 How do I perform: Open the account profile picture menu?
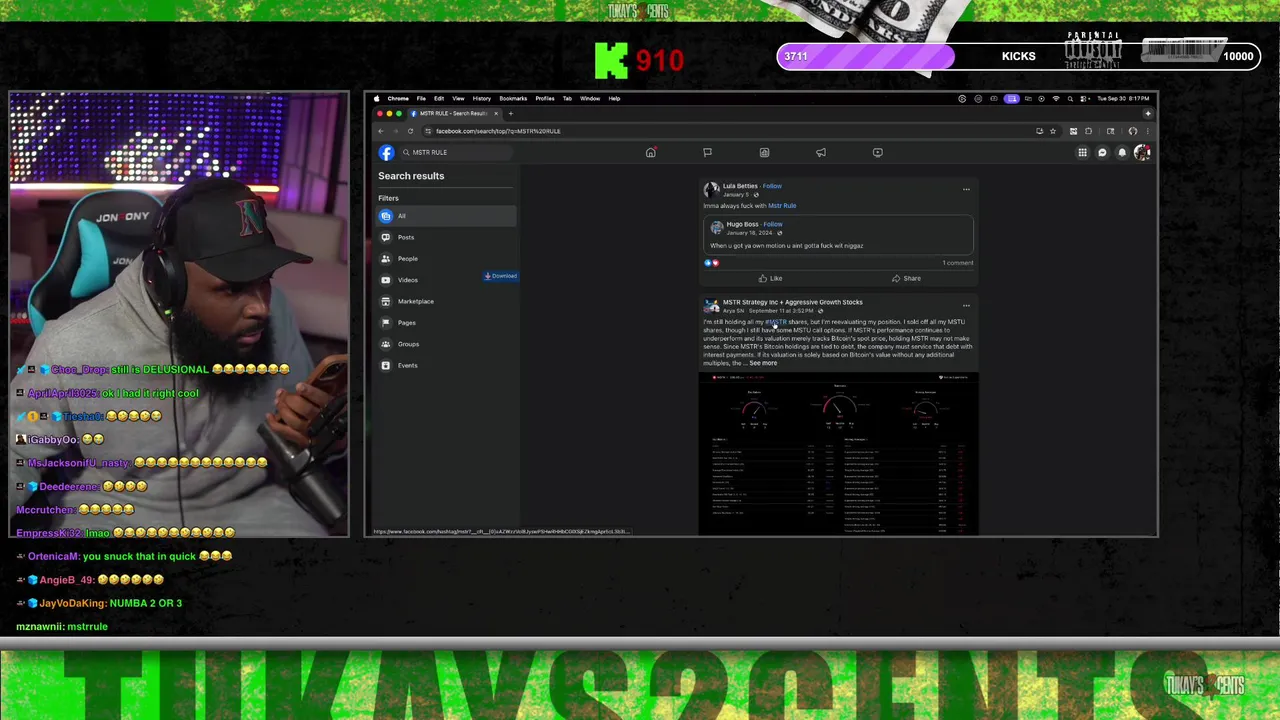(x=1142, y=152)
